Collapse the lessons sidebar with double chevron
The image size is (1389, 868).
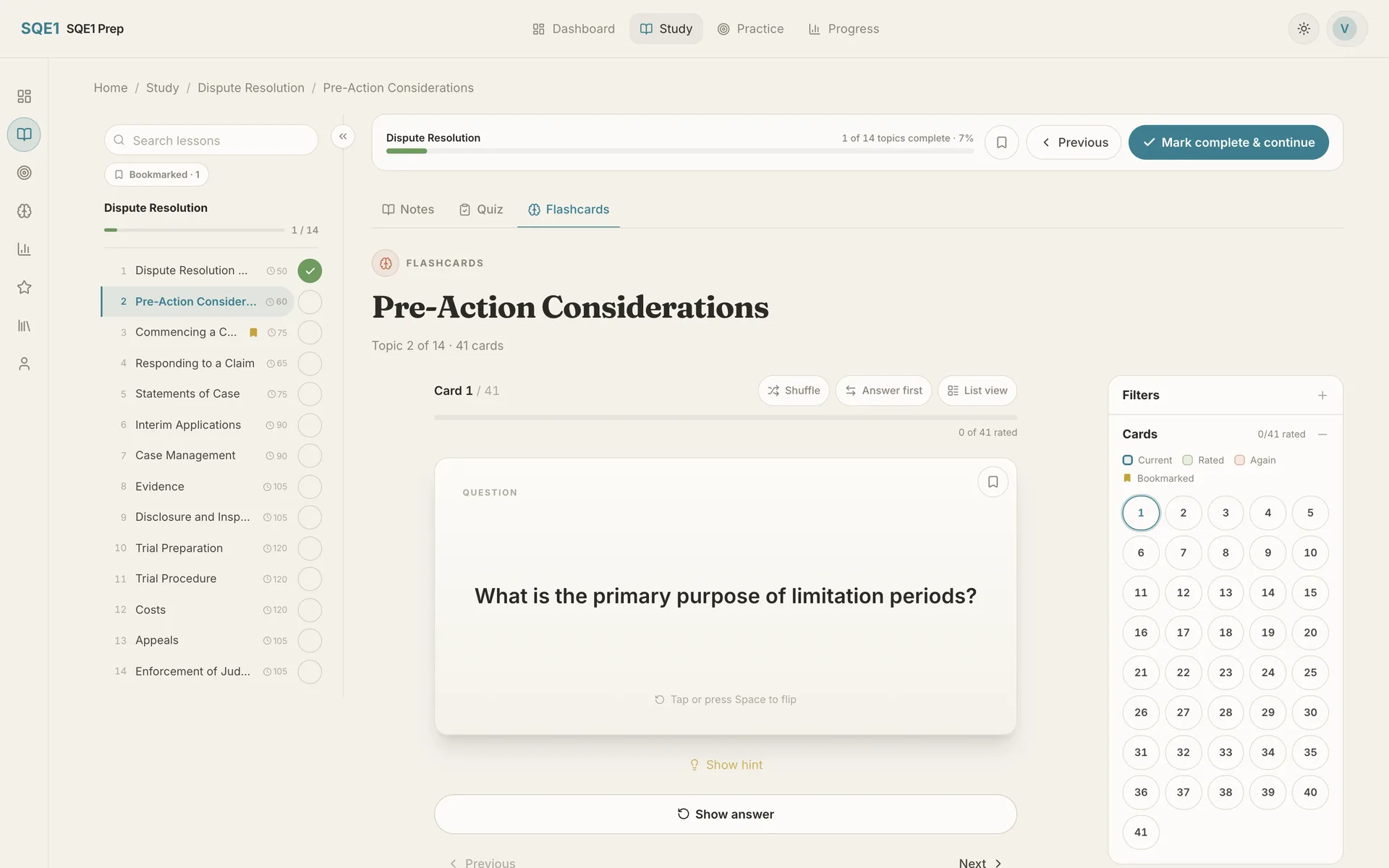343,136
